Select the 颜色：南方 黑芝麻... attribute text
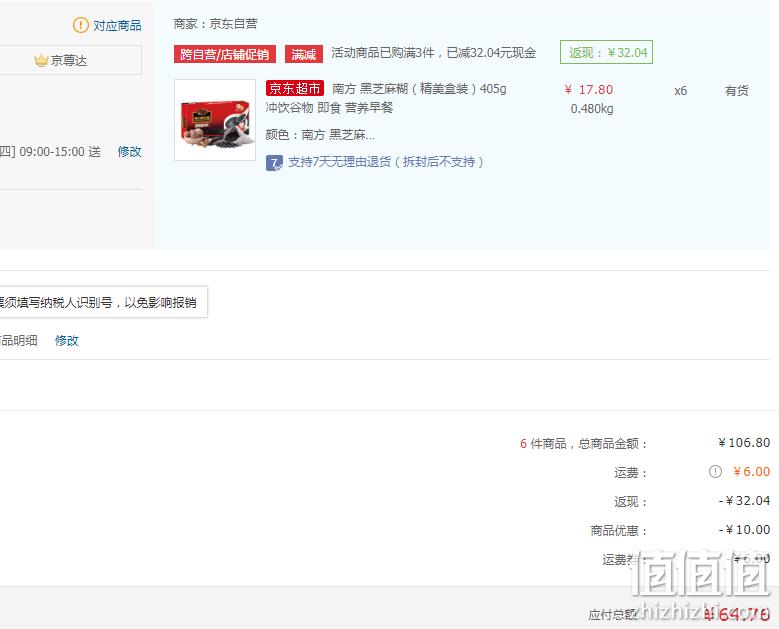Viewport: 779px width, 629px height. point(320,135)
